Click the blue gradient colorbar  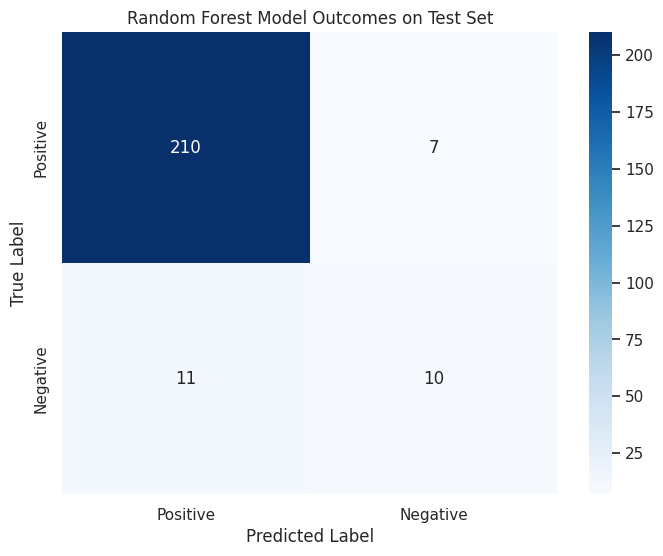[x=601, y=263]
